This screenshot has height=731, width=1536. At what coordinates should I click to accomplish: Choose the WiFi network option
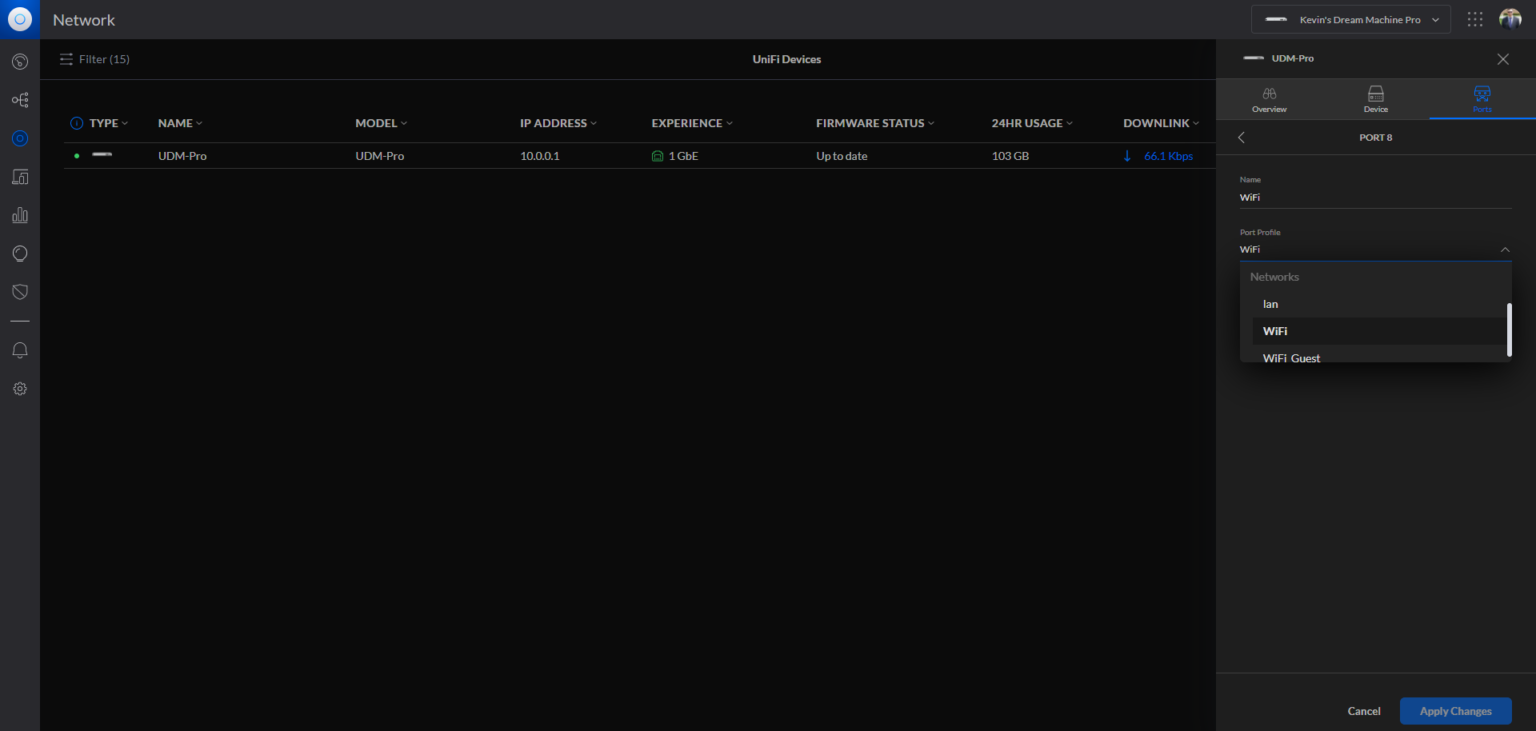1376,331
